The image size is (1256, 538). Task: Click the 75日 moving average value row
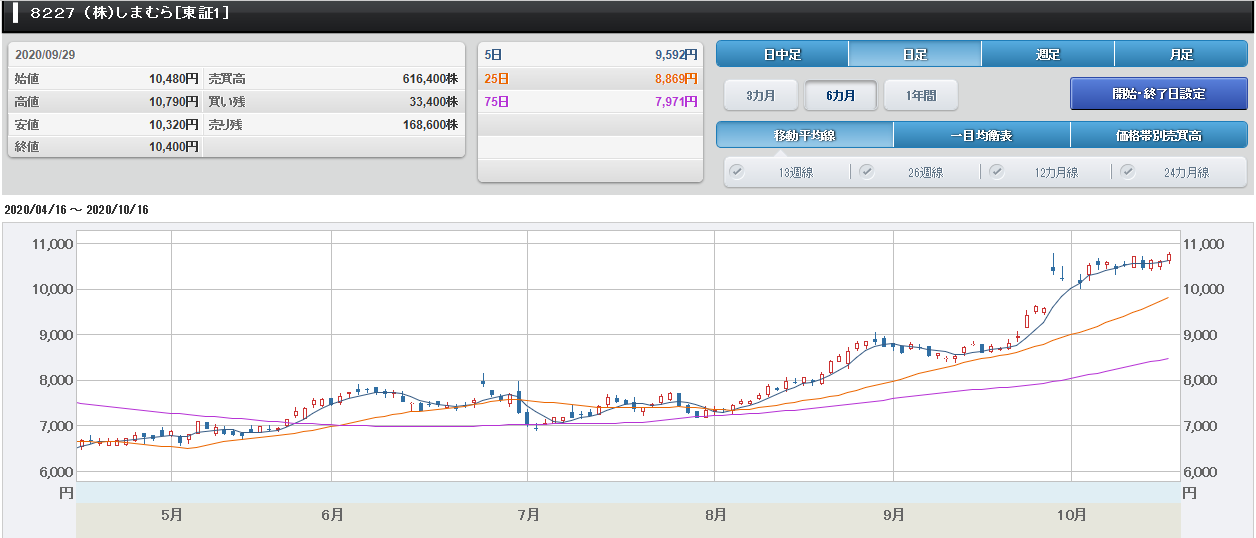point(590,101)
